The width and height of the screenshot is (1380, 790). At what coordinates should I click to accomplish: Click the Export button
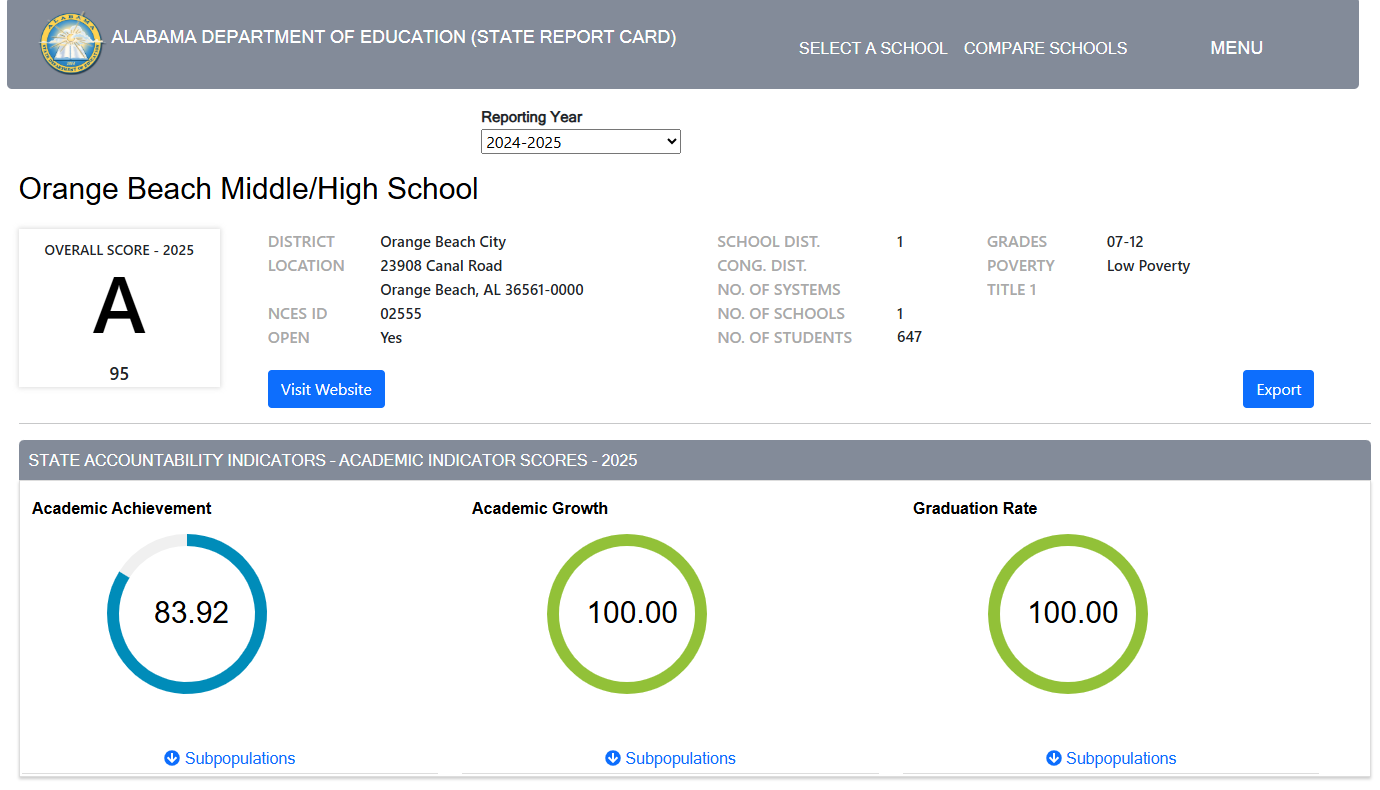coord(1278,389)
